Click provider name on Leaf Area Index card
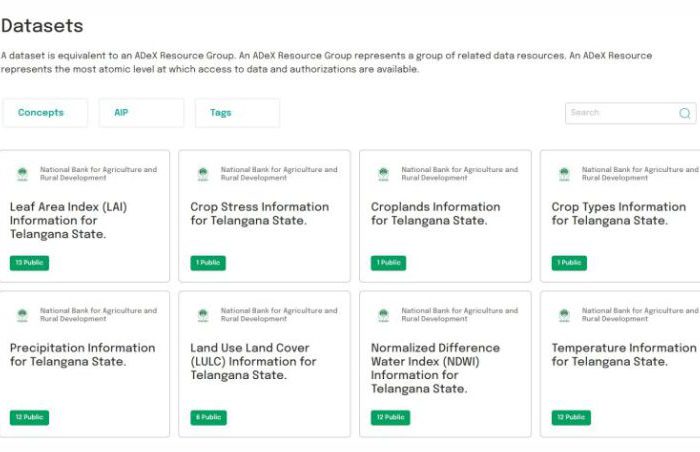 coord(98,173)
